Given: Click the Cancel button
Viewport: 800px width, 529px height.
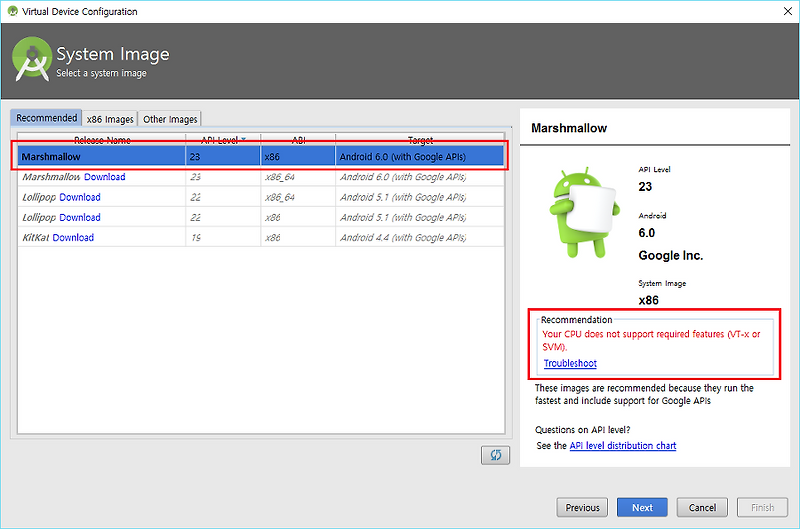Looking at the screenshot, I should 702,508.
